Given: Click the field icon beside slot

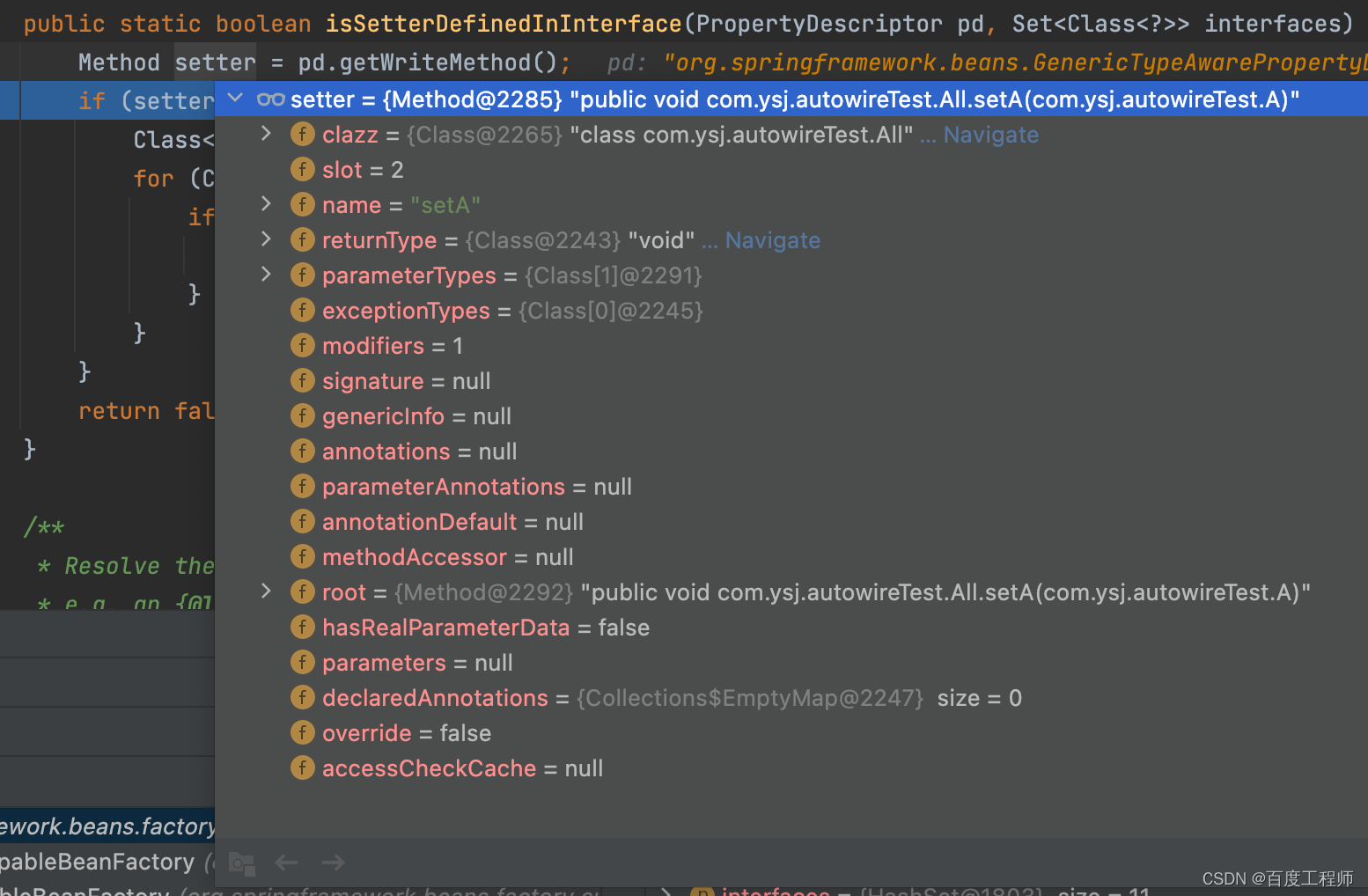Looking at the screenshot, I should [x=303, y=170].
